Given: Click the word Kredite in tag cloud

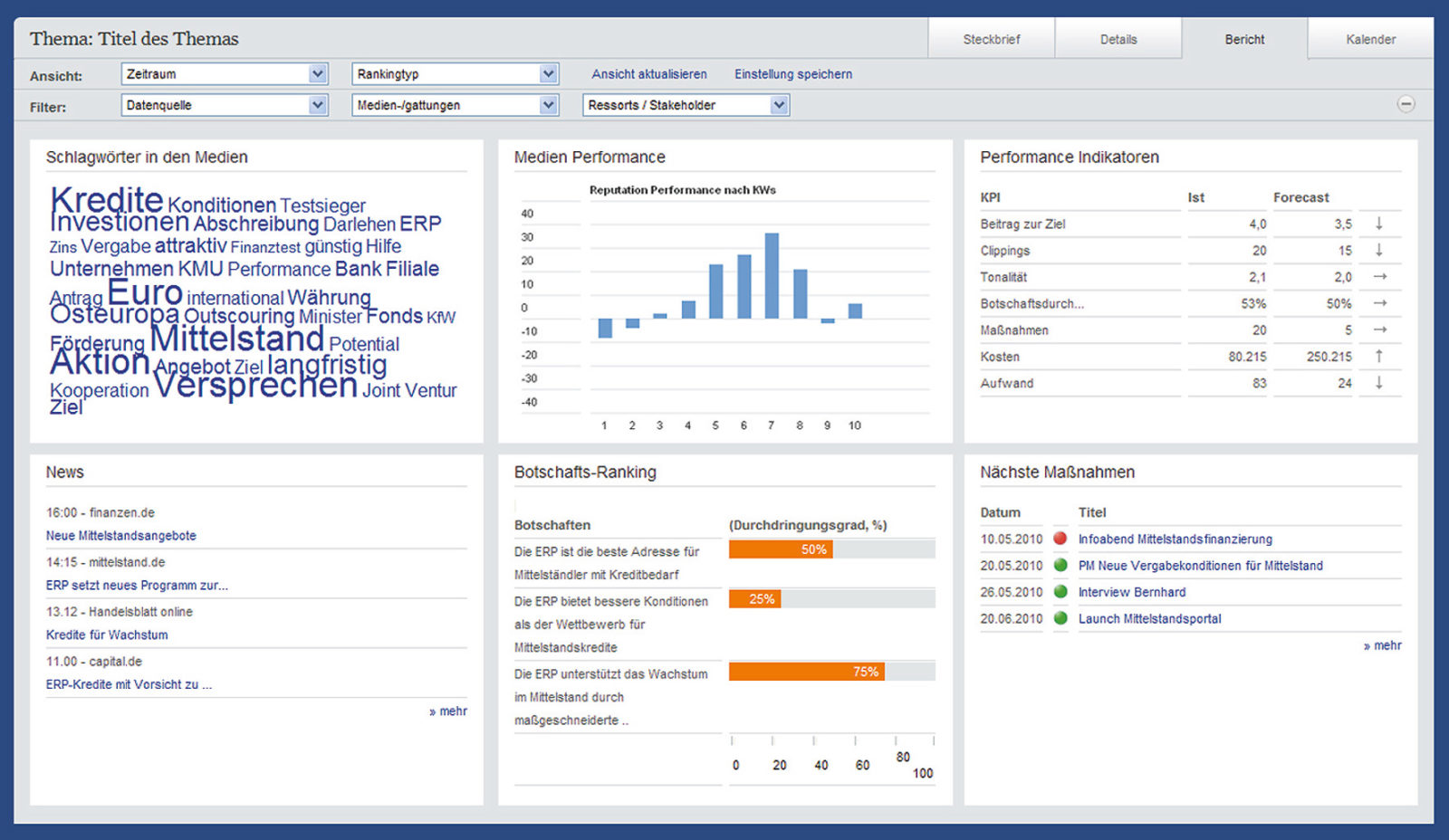Looking at the screenshot, I should tap(107, 198).
